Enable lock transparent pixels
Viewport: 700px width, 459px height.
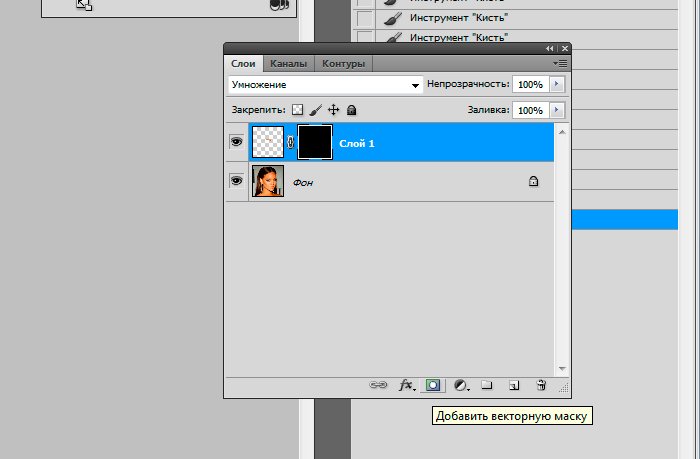click(297, 110)
